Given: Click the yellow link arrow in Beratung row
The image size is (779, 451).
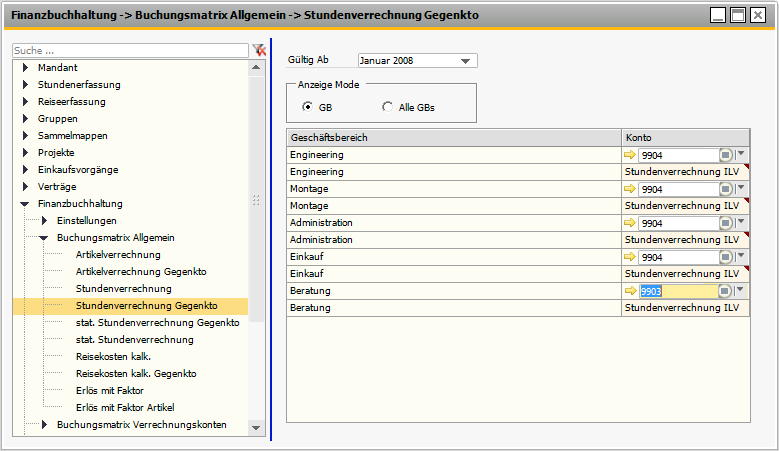Looking at the screenshot, I should (x=630, y=291).
